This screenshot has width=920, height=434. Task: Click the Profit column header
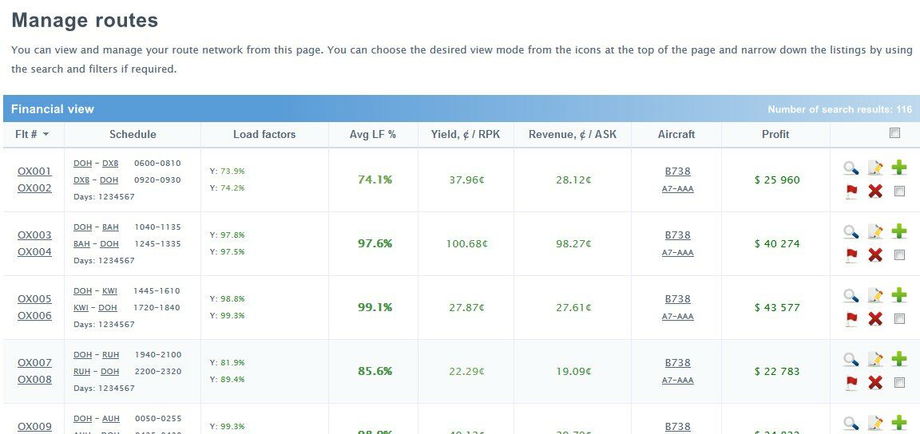coord(775,134)
